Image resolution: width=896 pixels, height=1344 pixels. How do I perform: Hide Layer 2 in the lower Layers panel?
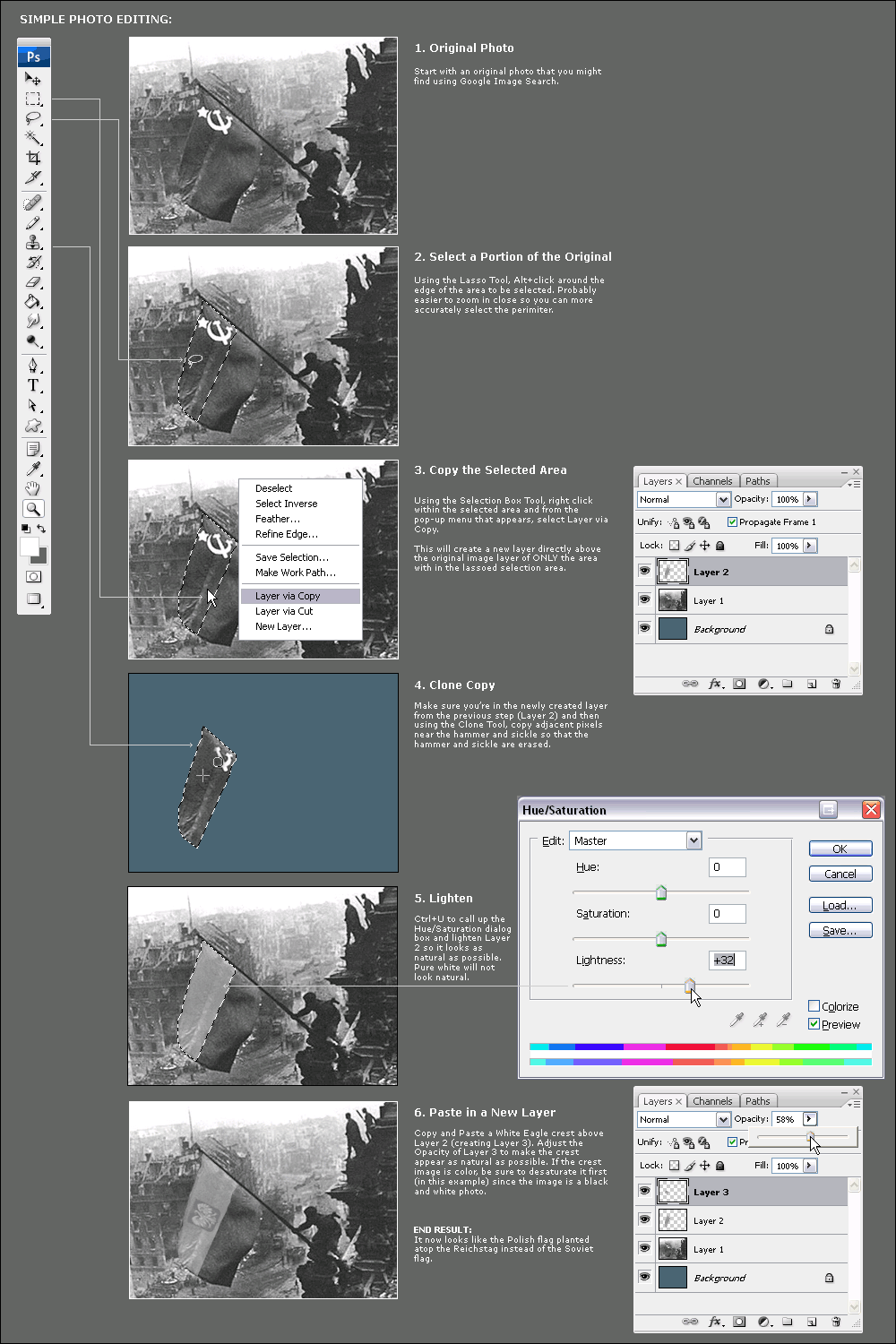click(644, 1219)
